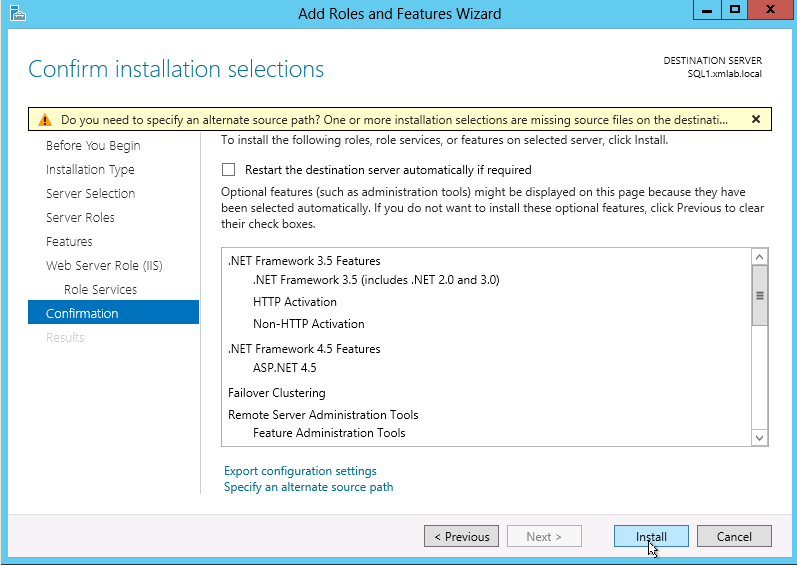Open Specify an alternate source path
Screen dimensions: 797x565
click(308, 487)
